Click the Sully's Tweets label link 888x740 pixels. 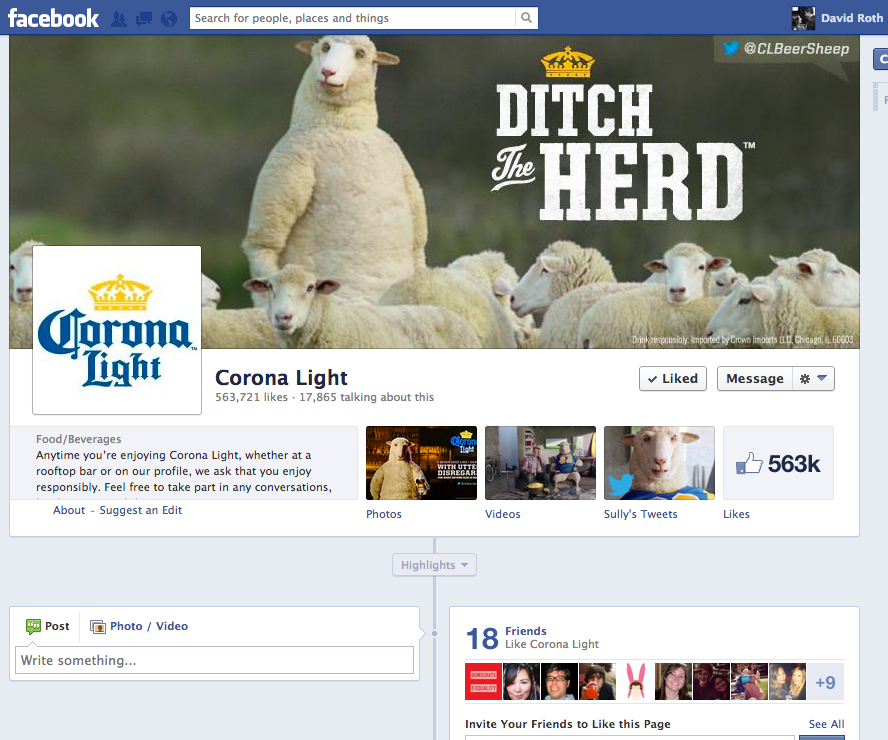click(x=641, y=514)
